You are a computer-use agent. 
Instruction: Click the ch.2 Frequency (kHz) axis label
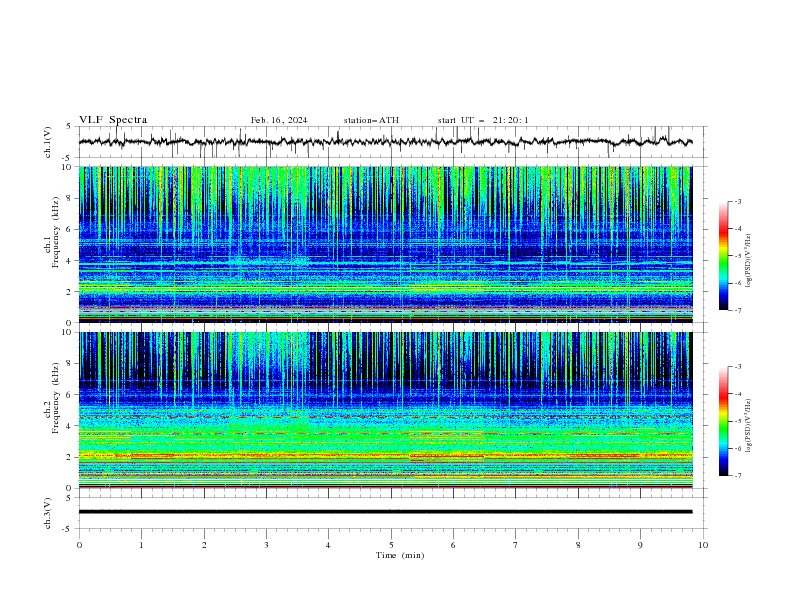click(53, 398)
